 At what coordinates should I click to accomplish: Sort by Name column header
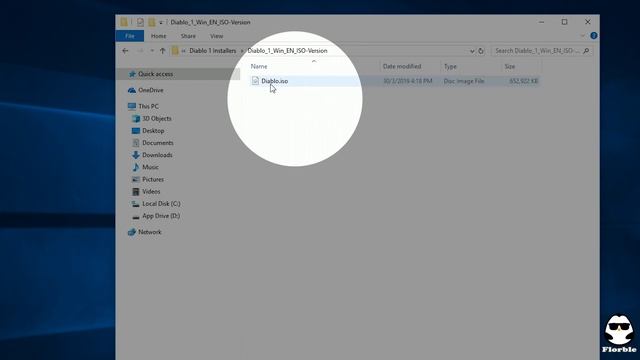pos(259,66)
